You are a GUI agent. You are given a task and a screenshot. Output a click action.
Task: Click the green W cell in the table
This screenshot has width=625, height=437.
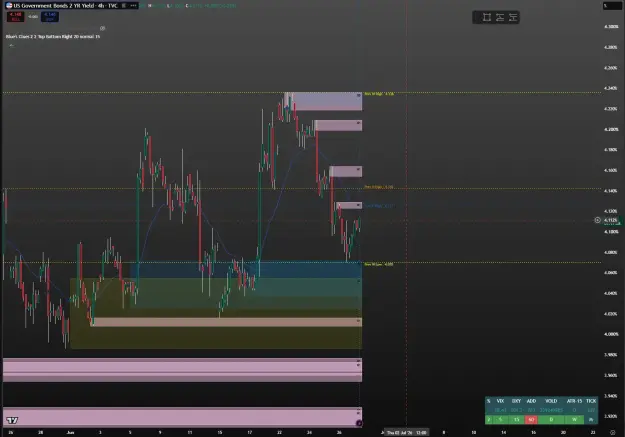[x=574, y=419]
